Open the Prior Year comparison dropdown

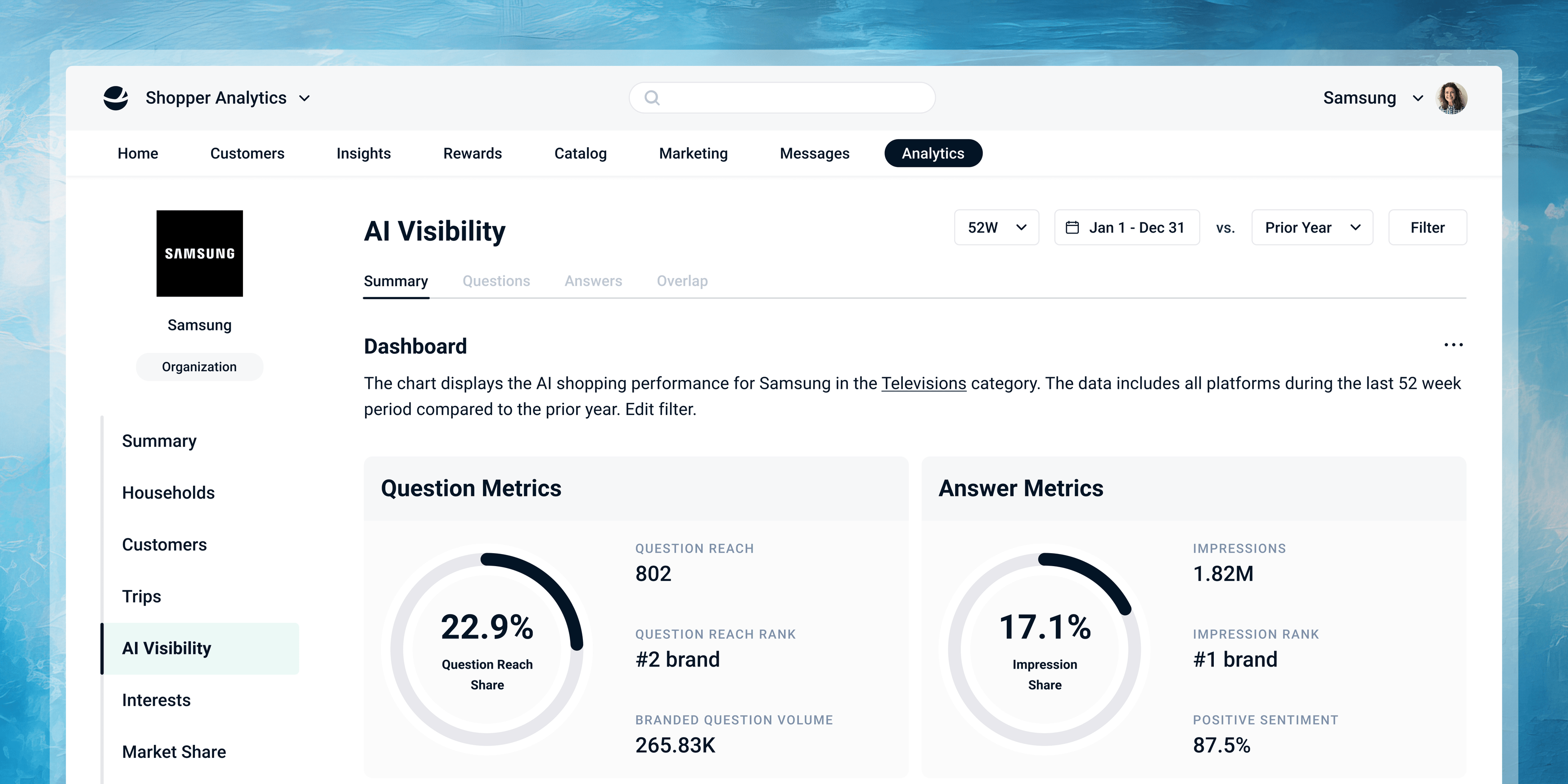(1312, 228)
